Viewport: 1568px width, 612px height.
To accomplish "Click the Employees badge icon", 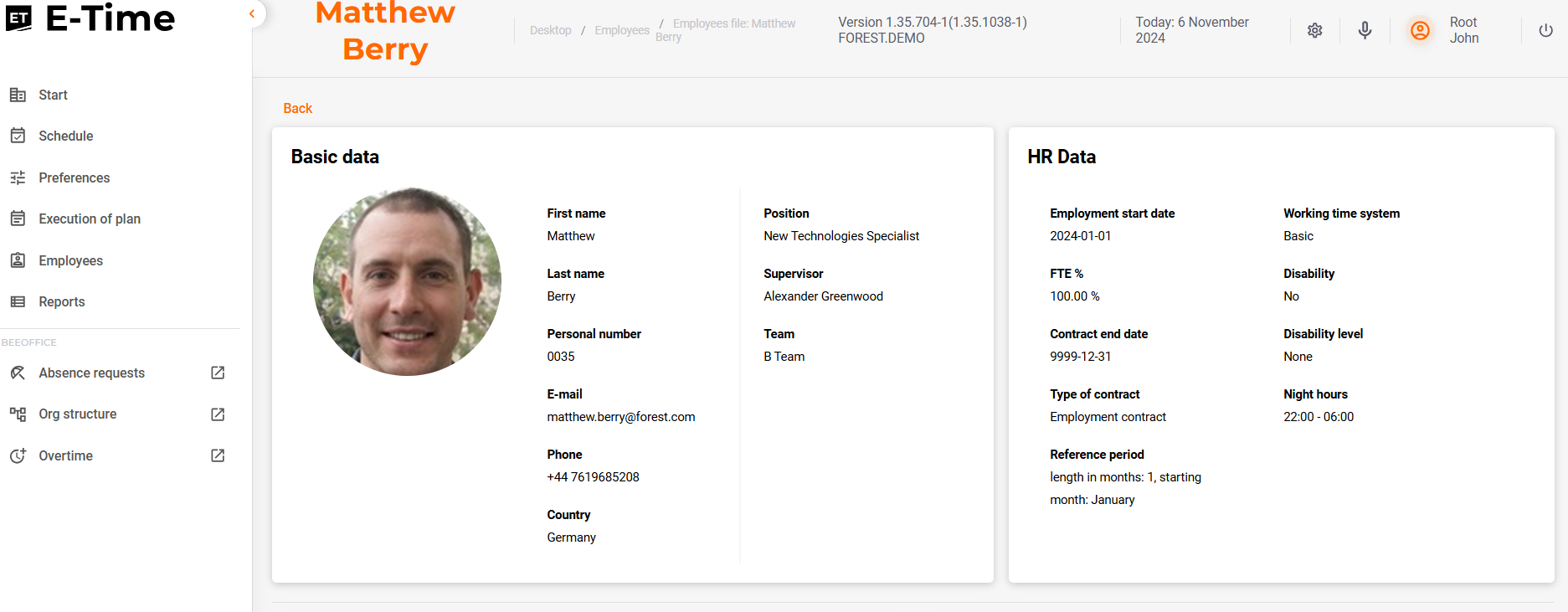I will (x=18, y=260).
